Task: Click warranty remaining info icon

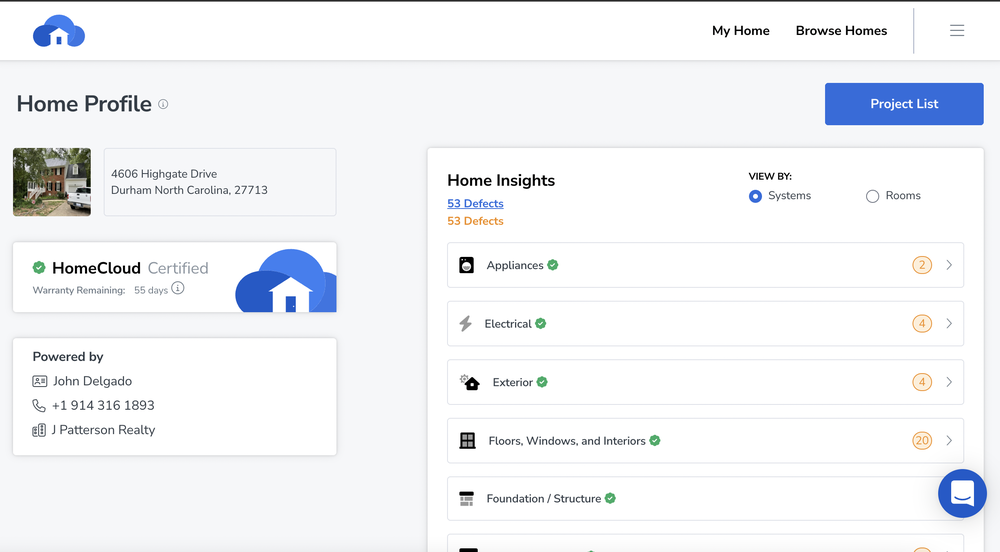Action: [x=178, y=288]
